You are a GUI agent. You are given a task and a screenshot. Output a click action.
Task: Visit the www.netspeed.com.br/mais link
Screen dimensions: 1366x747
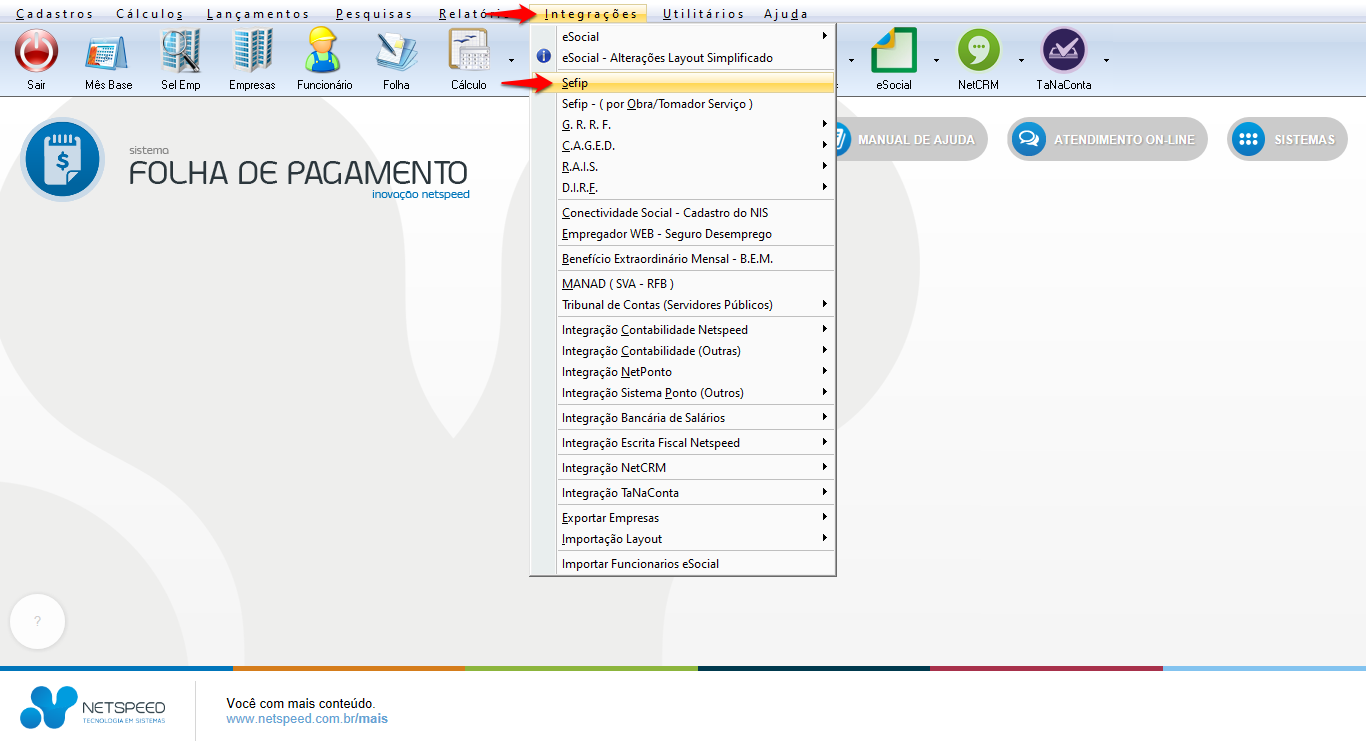click(307, 719)
